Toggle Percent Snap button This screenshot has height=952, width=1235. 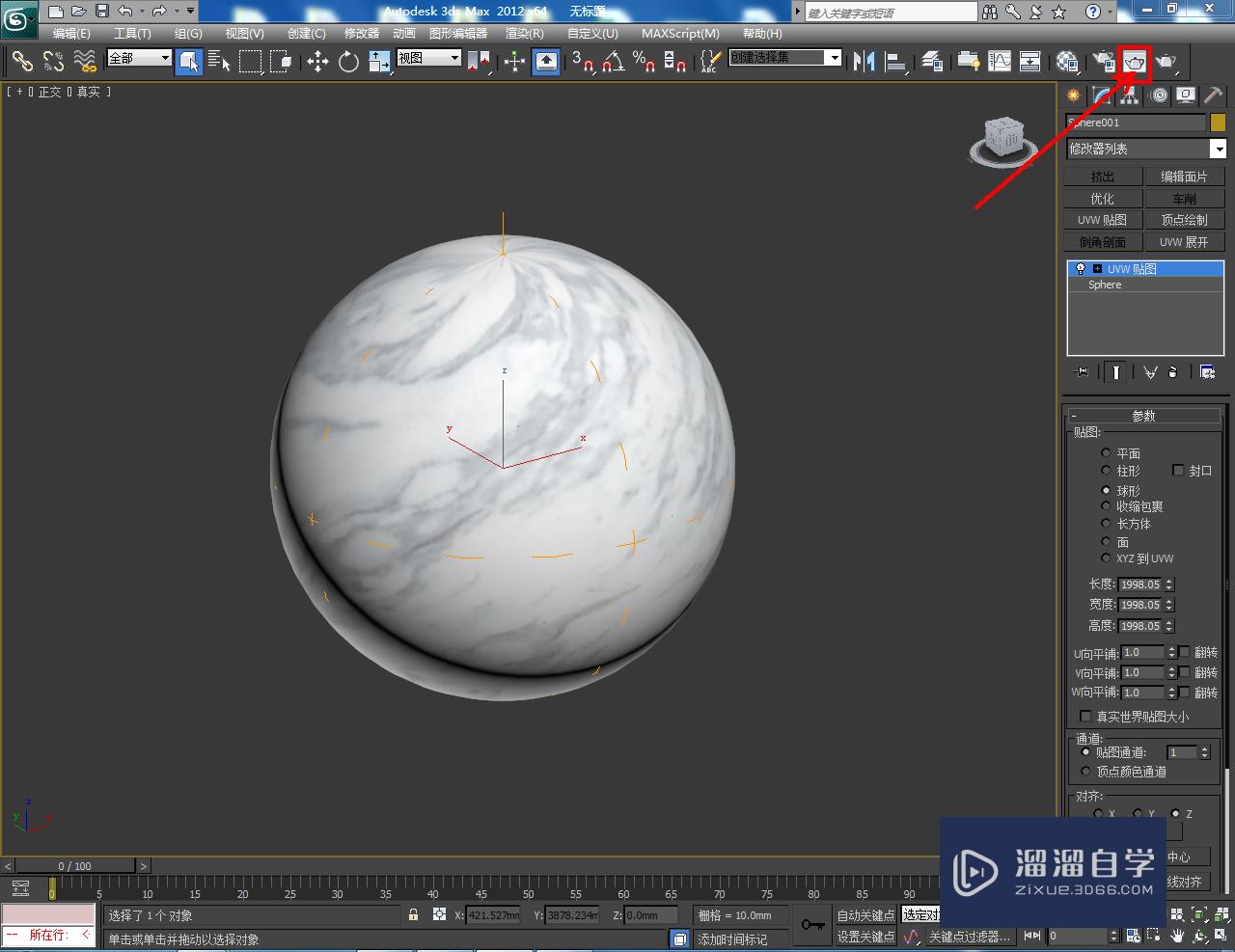[x=644, y=62]
